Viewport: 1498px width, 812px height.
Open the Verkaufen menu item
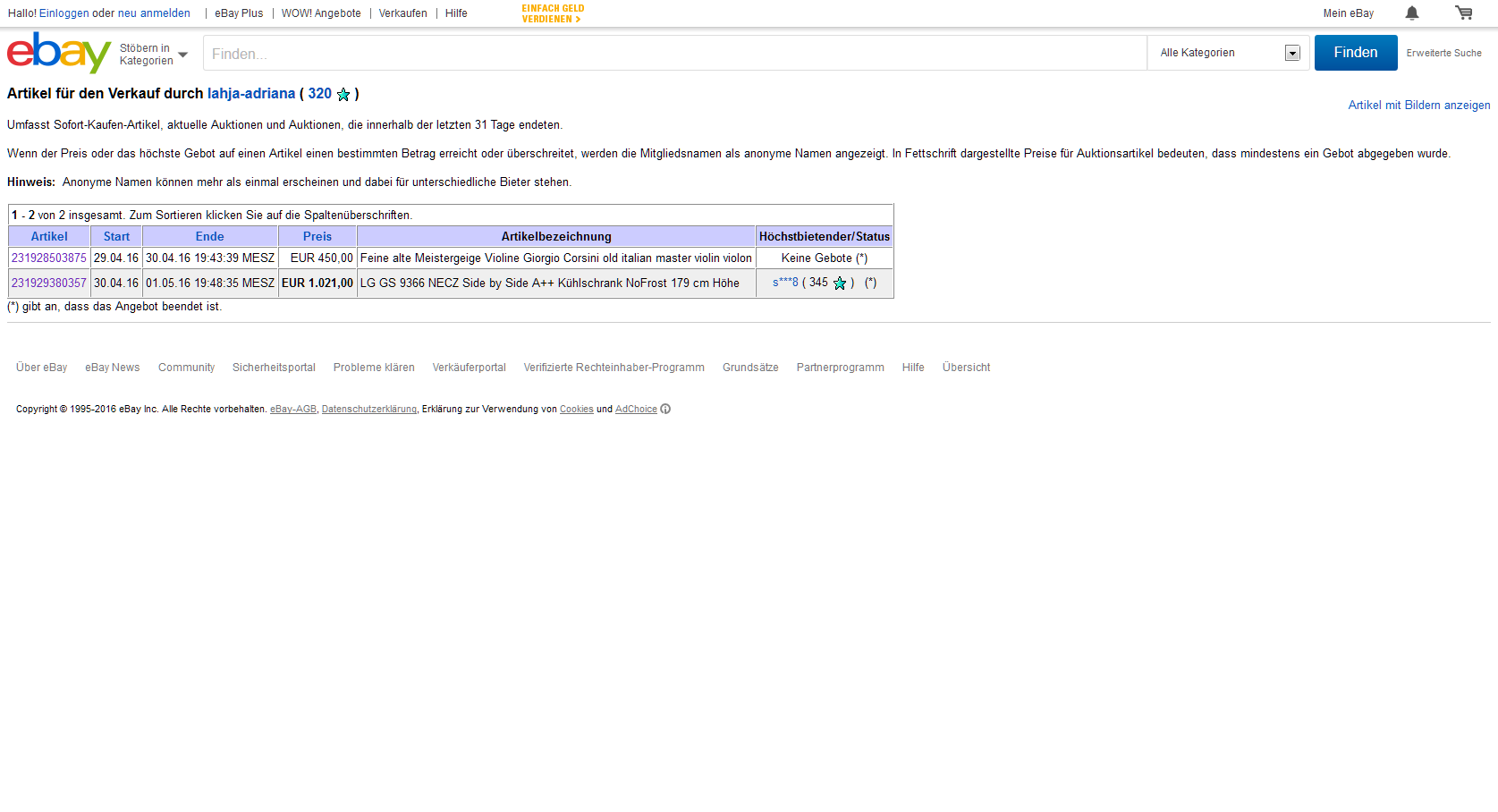(x=402, y=13)
